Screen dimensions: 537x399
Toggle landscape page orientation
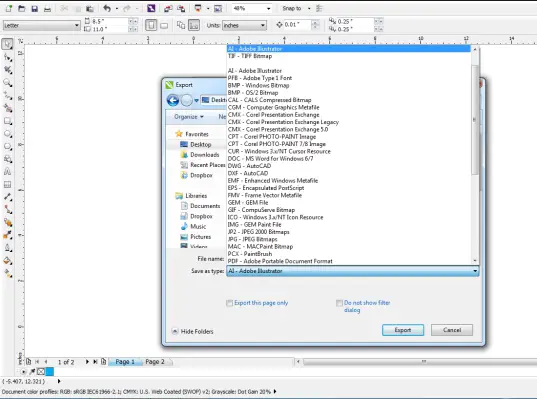164,25
